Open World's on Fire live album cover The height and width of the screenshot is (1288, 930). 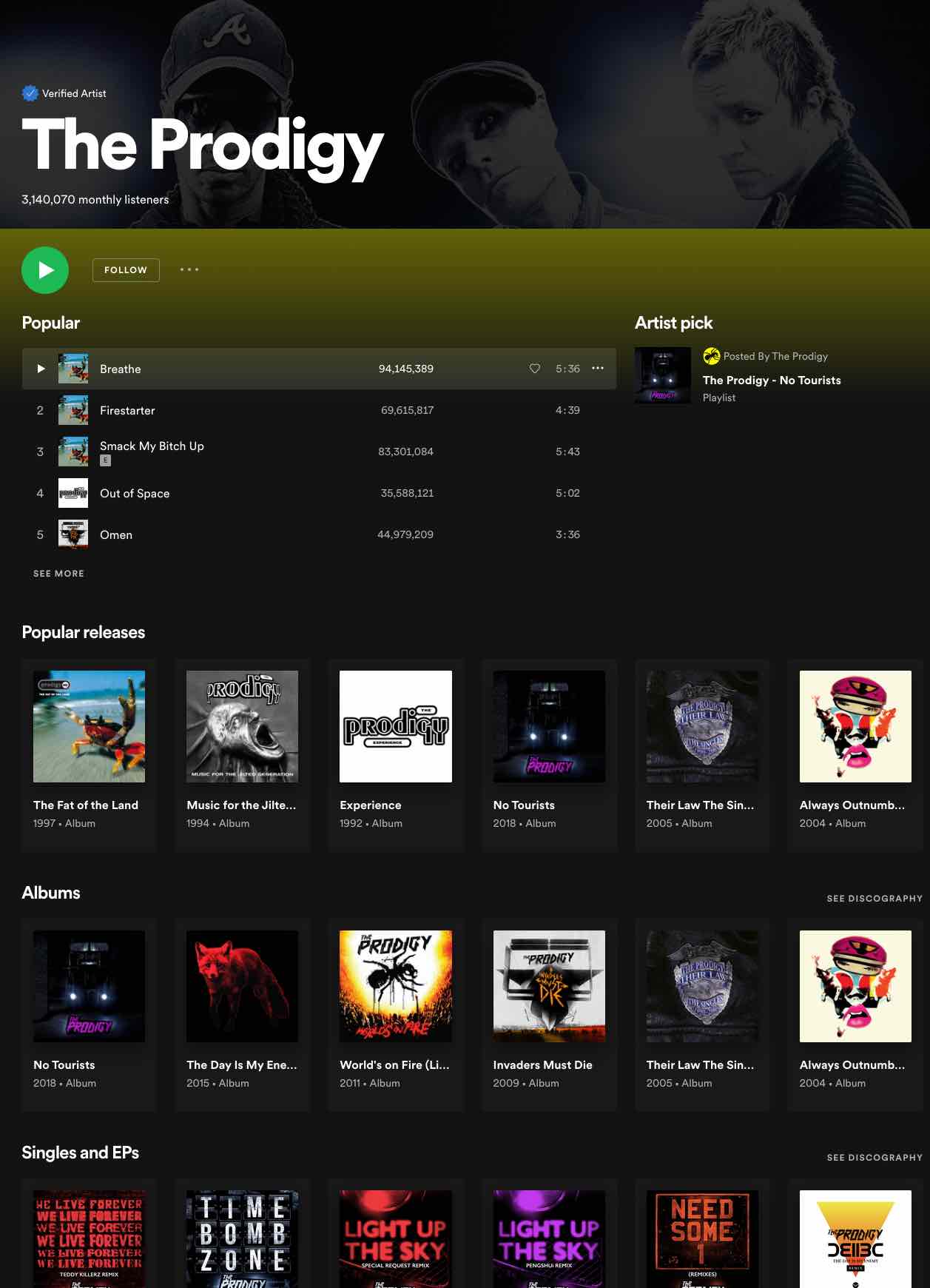click(396, 986)
